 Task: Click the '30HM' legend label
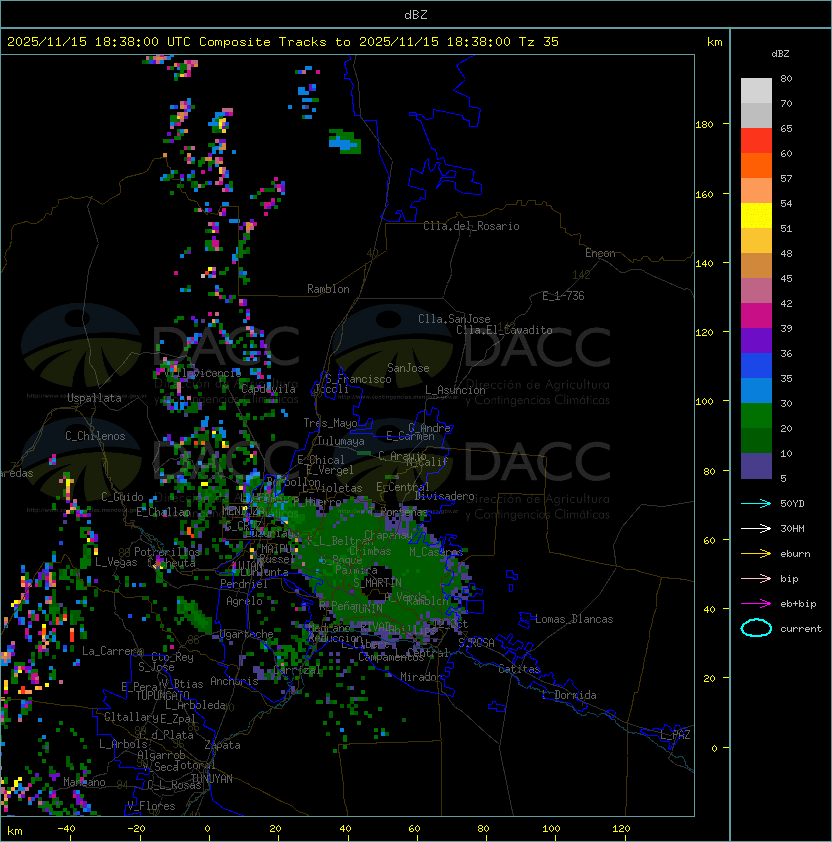pyautogui.click(x=792, y=528)
